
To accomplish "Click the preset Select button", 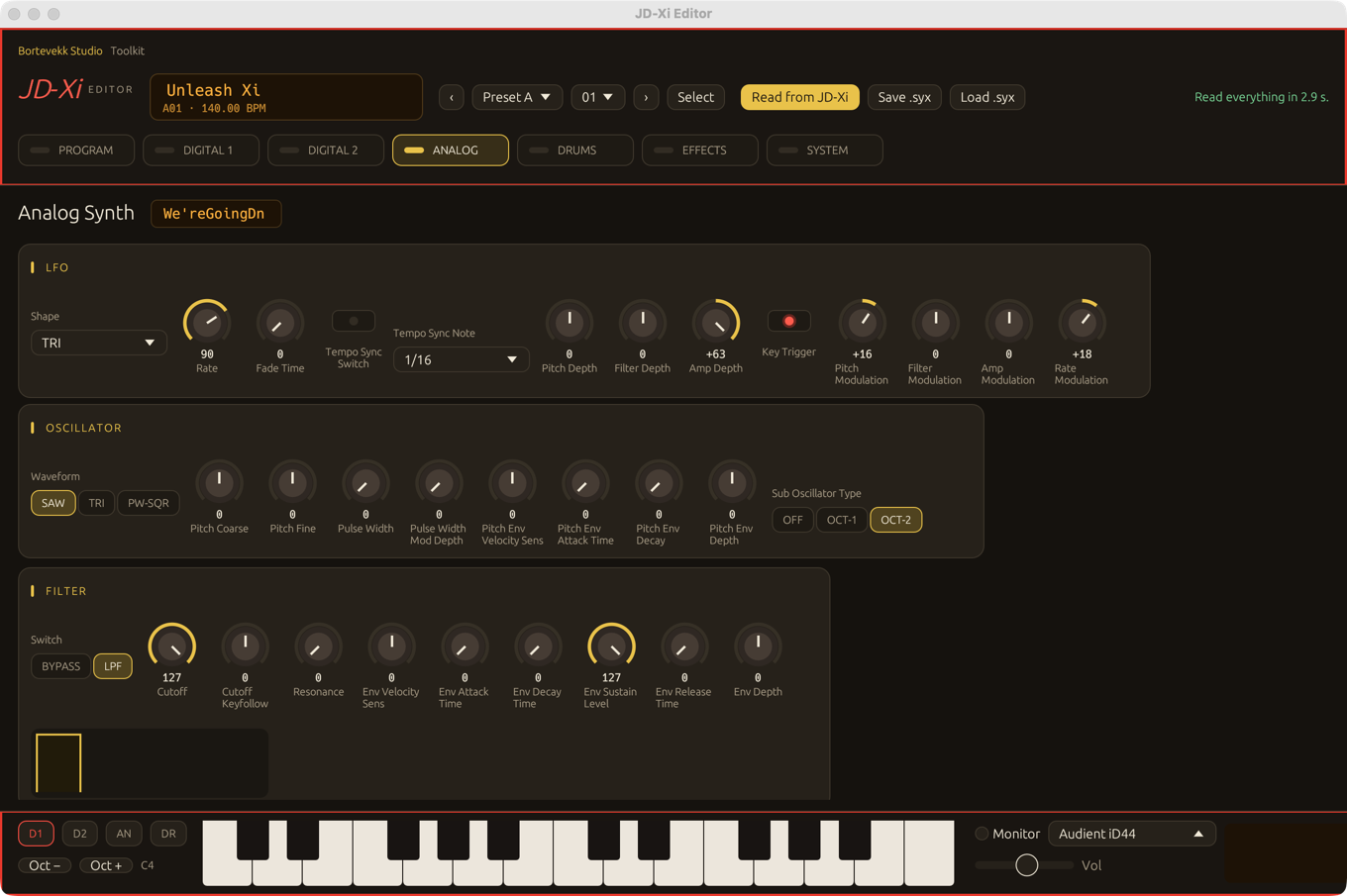I will tap(695, 97).
